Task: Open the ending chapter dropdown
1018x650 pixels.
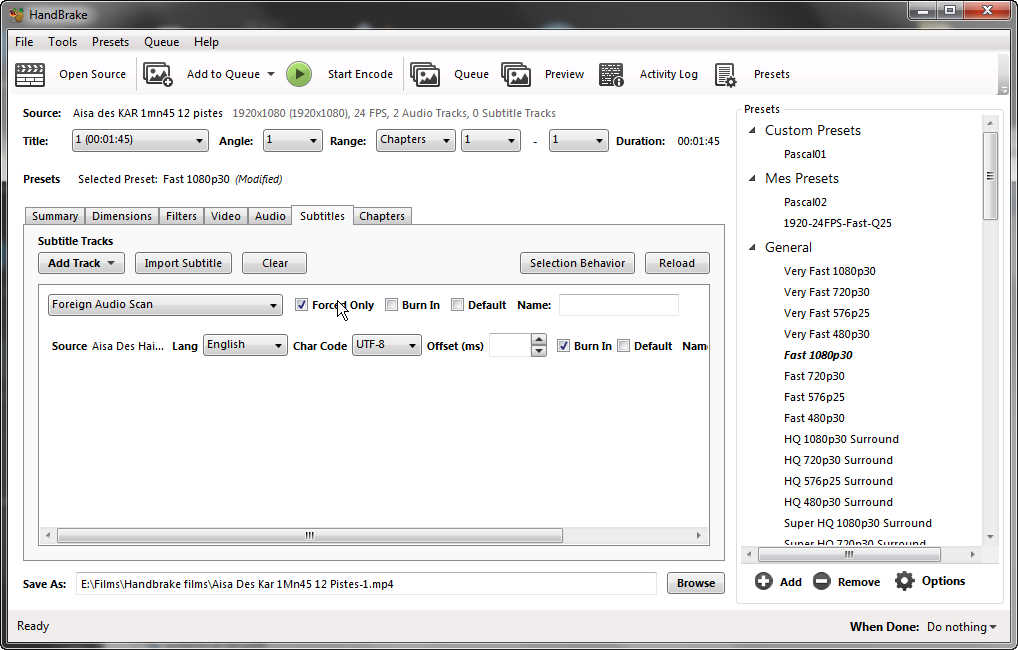Action: tap(578, 140)
